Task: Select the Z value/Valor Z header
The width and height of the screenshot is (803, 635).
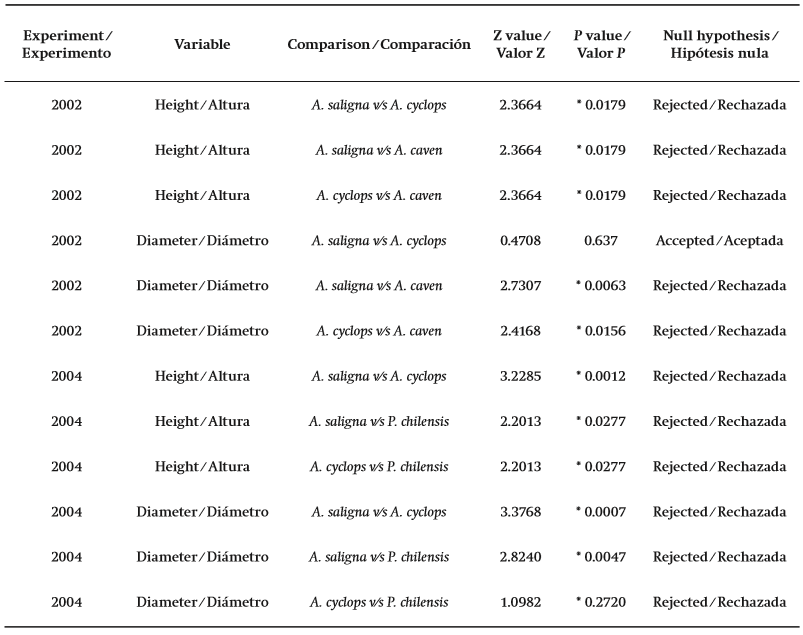Action: point(520,44)
